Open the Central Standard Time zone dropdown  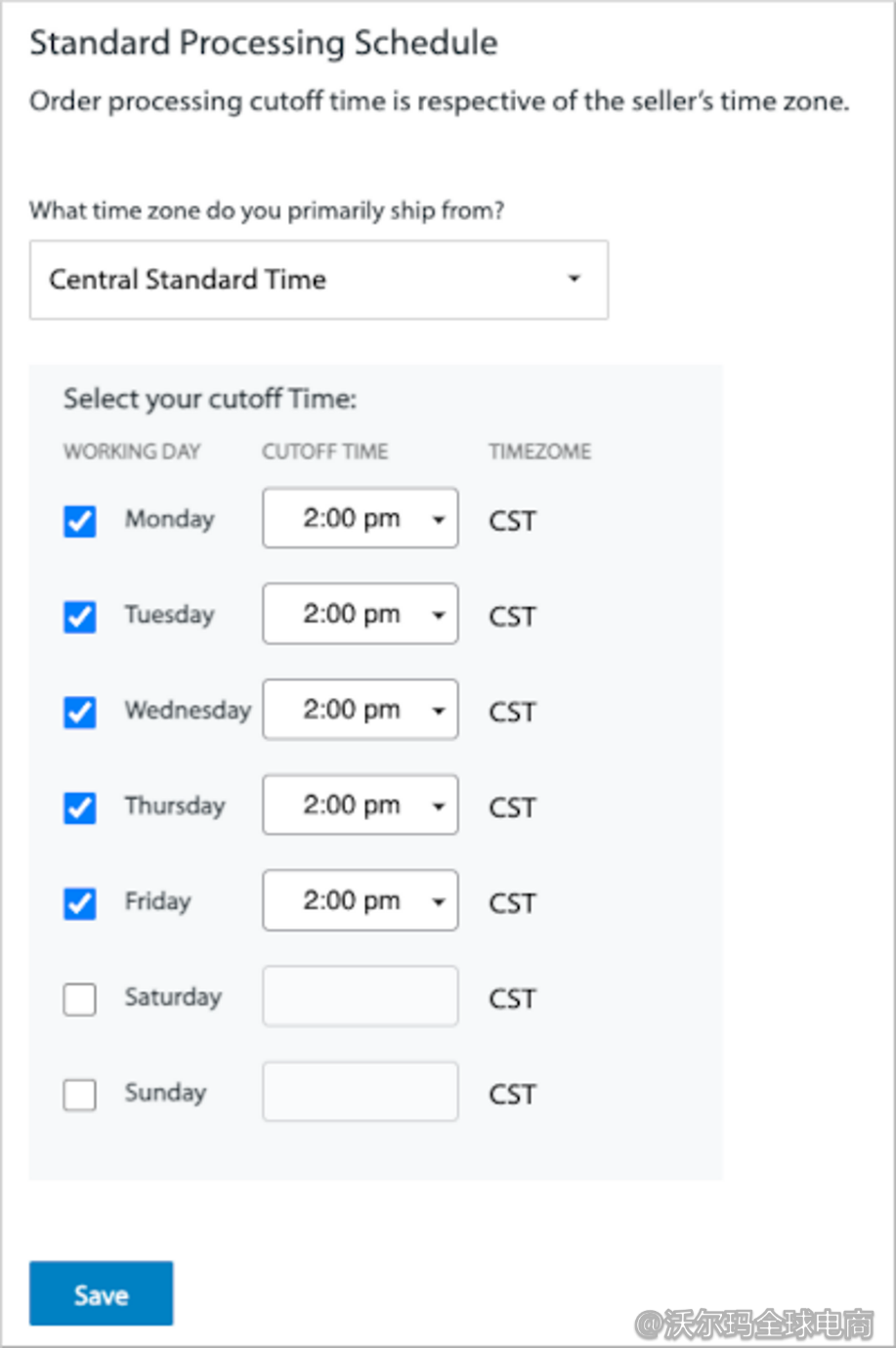coord(319,280)
